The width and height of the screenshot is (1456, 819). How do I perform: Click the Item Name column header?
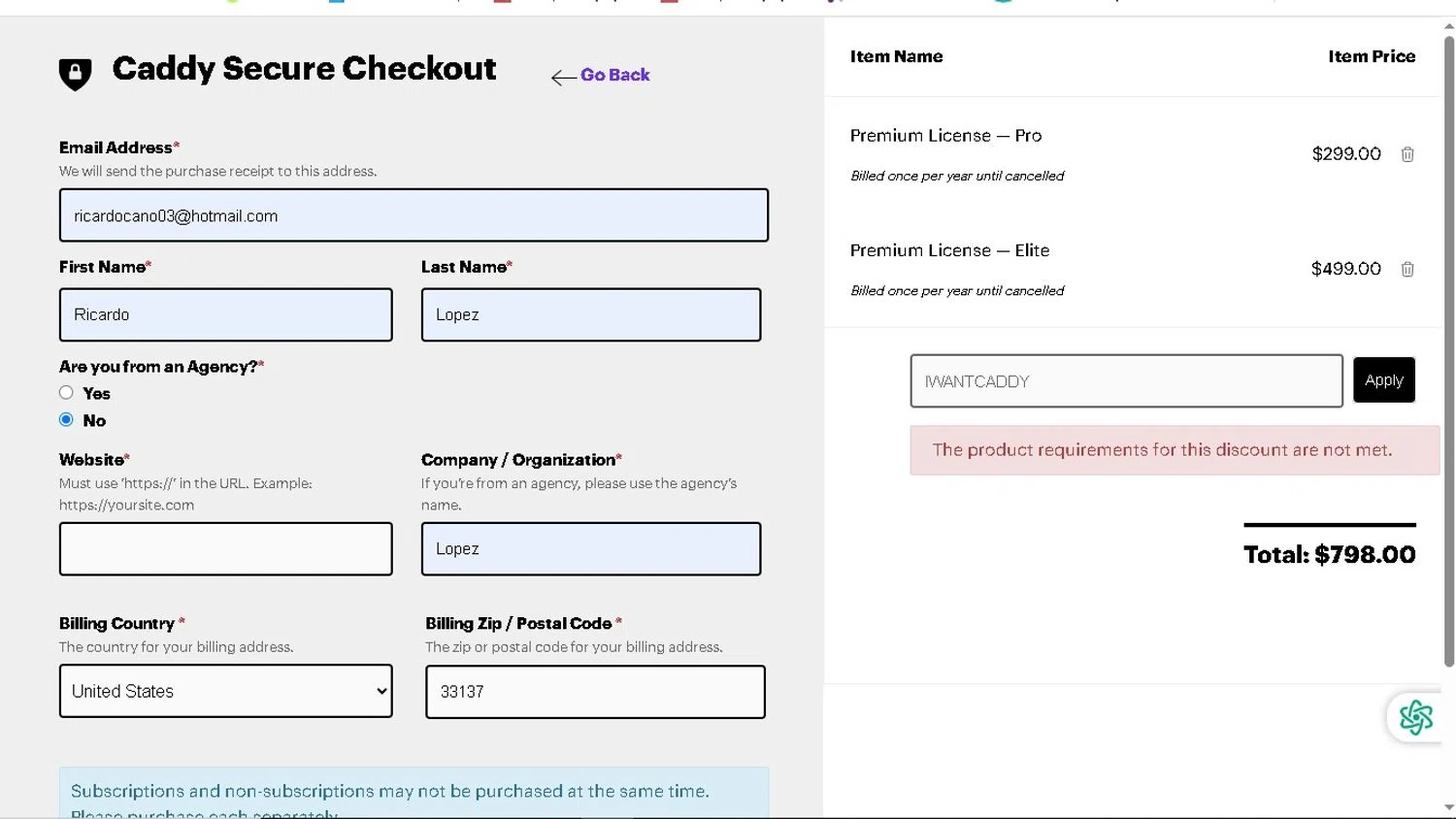(896, 56)
